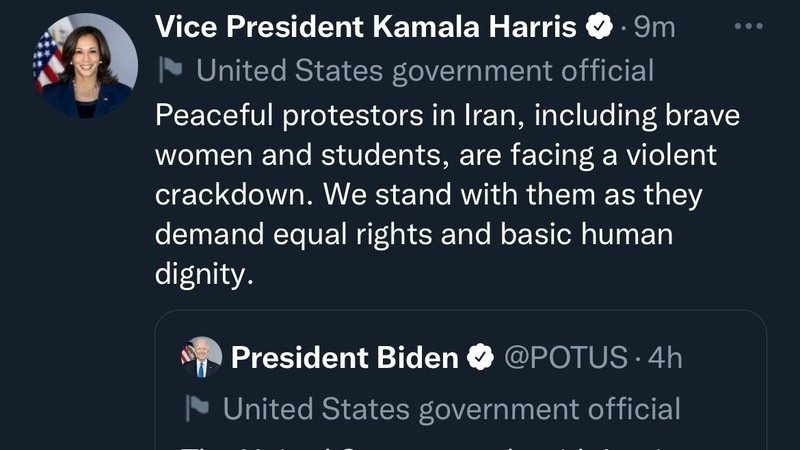This screenshot has height=450, width=800.
Task: Open the more options ellipsis menu
Action: 748,27
